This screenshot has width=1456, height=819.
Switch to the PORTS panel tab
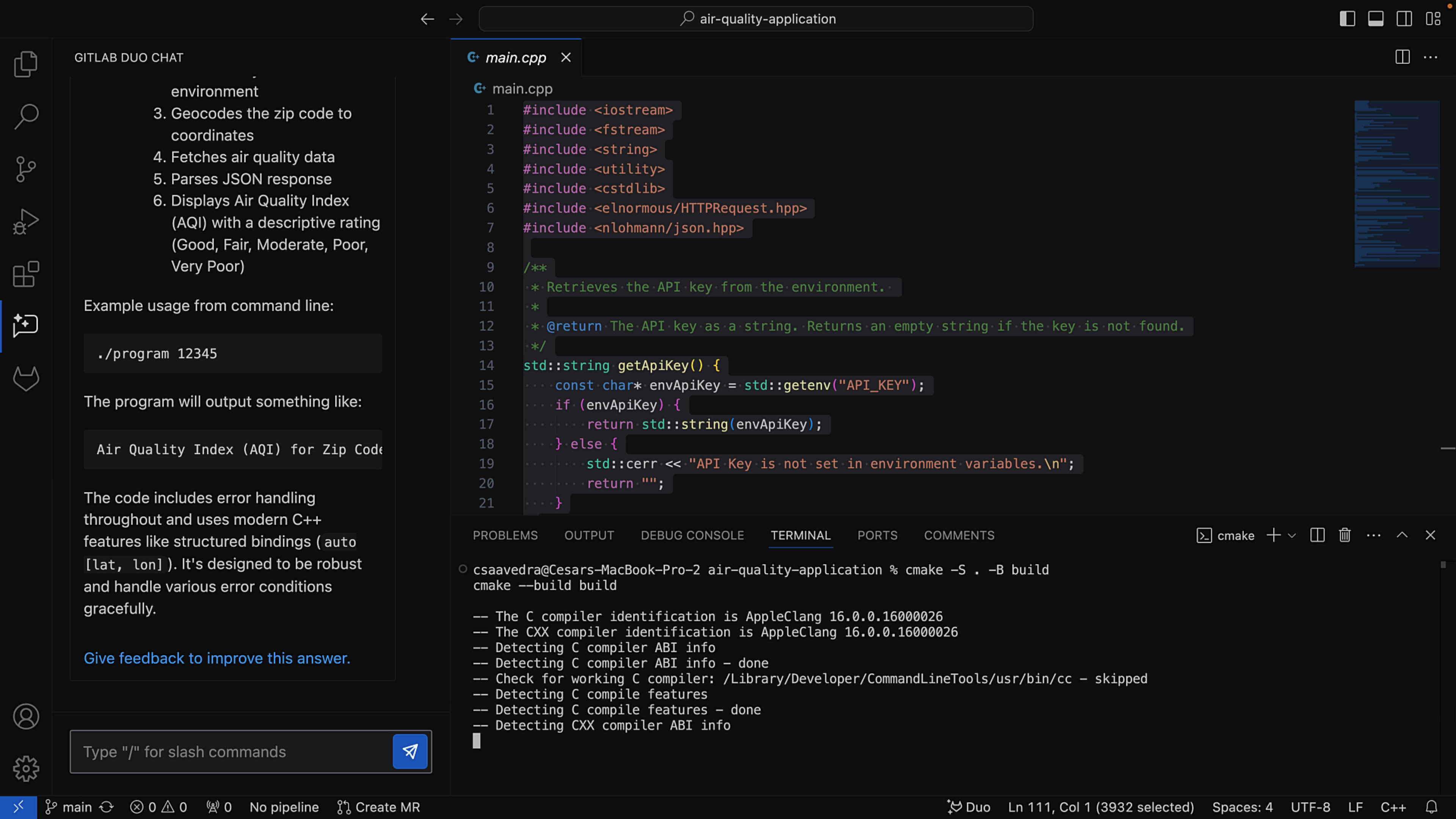[877, 535]
